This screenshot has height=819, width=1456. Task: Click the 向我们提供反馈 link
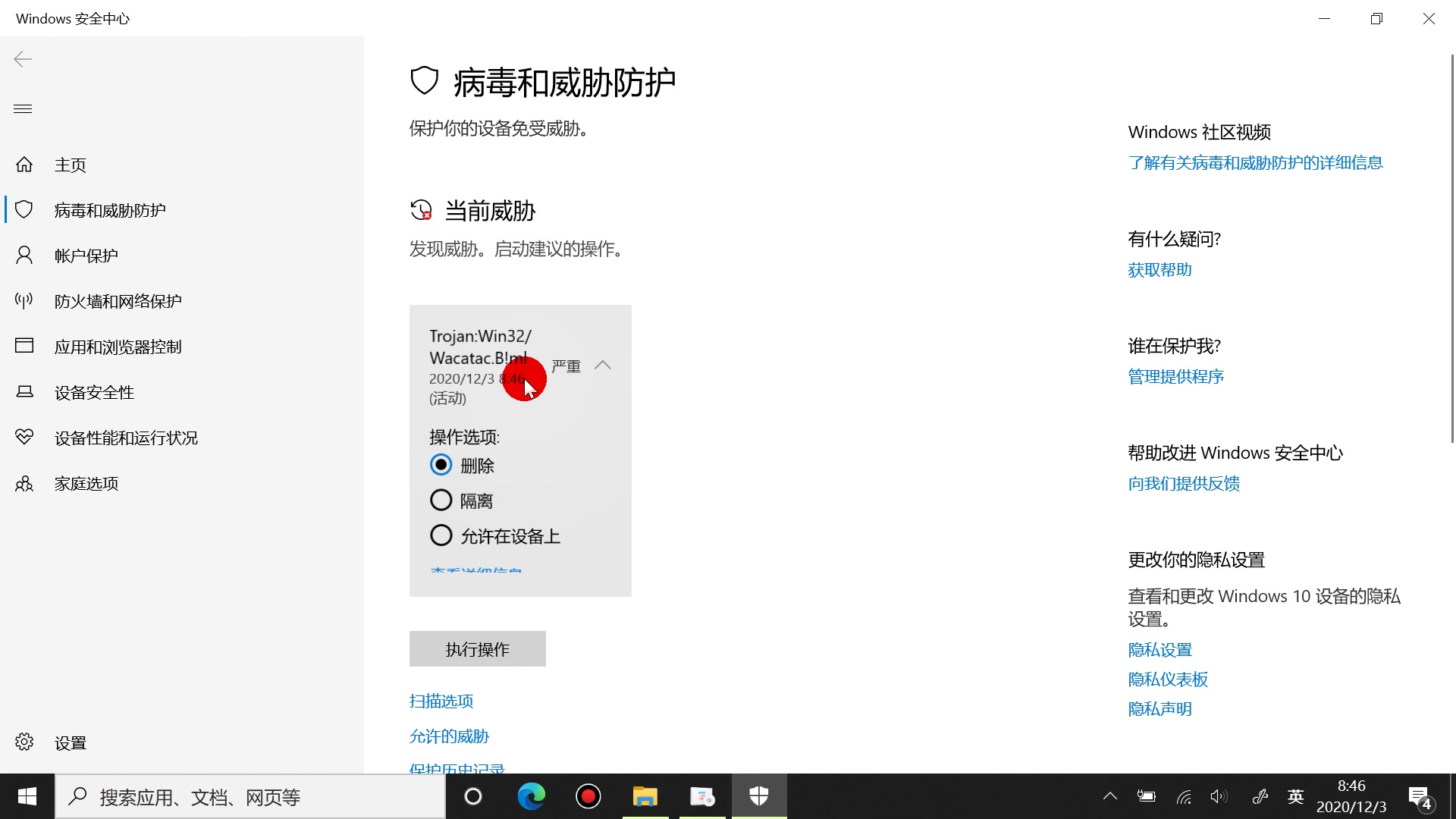[1185, 483]
